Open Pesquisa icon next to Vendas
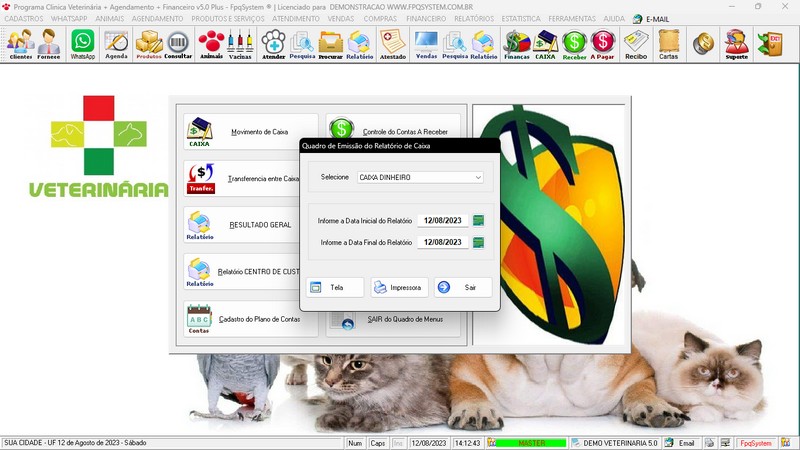 tap(455, 44)
